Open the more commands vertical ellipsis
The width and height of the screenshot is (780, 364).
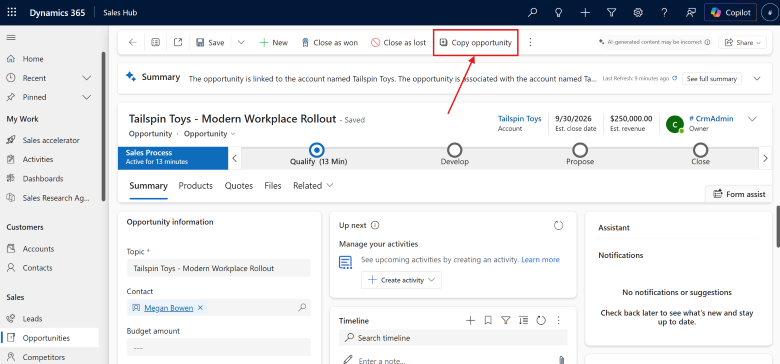tap(530, 42)
